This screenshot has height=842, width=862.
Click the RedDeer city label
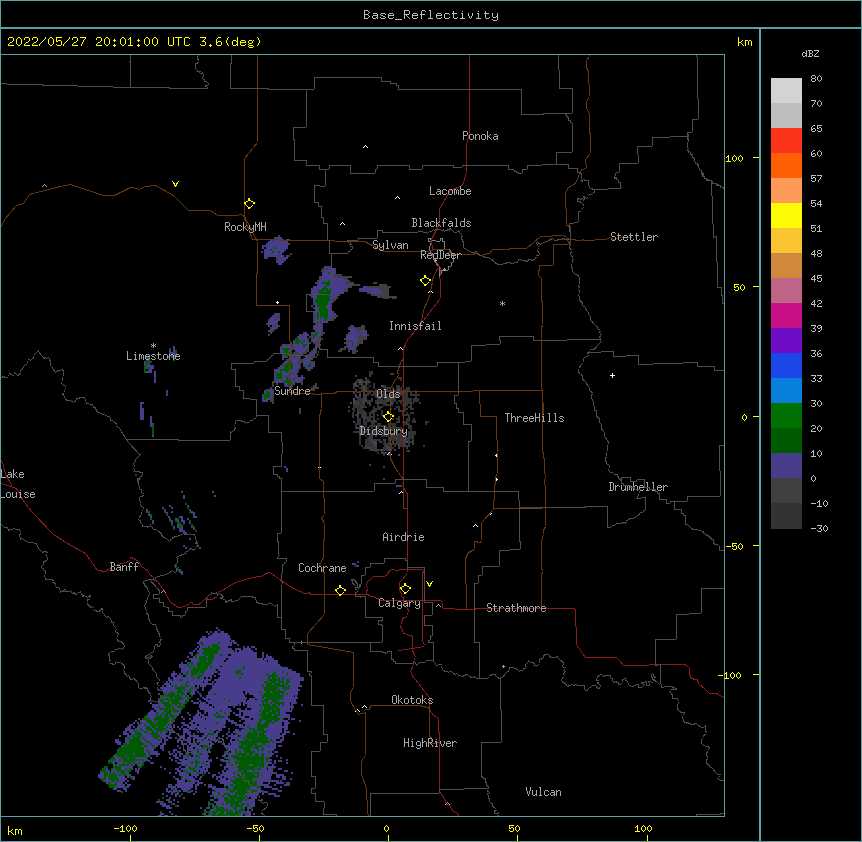pyautogui.click(x=440, y=255)
